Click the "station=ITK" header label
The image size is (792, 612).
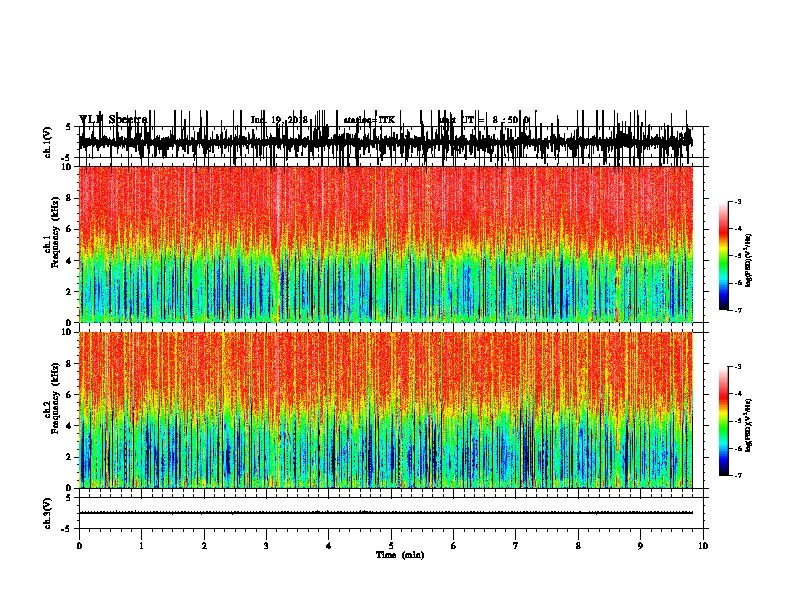[x=369, y=120]
